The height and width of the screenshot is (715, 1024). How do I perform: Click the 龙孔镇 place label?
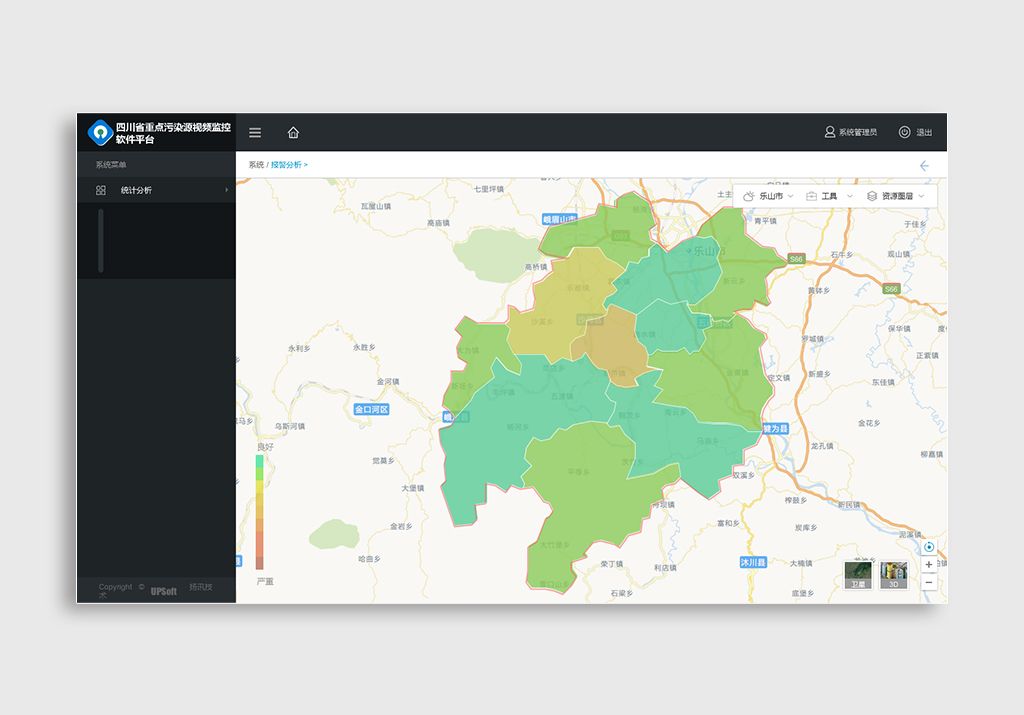point(822,446)
